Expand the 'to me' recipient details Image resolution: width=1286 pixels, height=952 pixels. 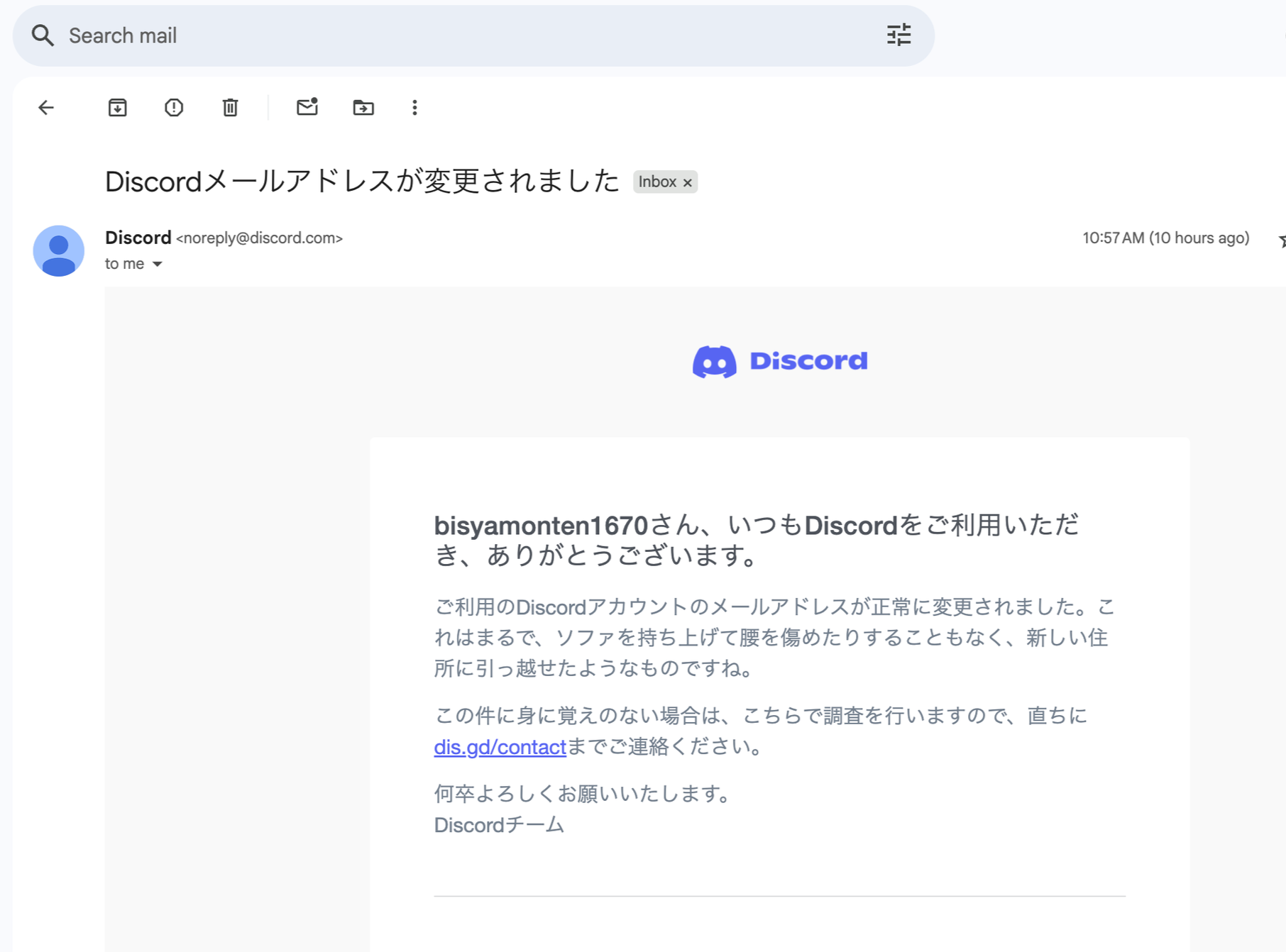click(x=158, y=264)
